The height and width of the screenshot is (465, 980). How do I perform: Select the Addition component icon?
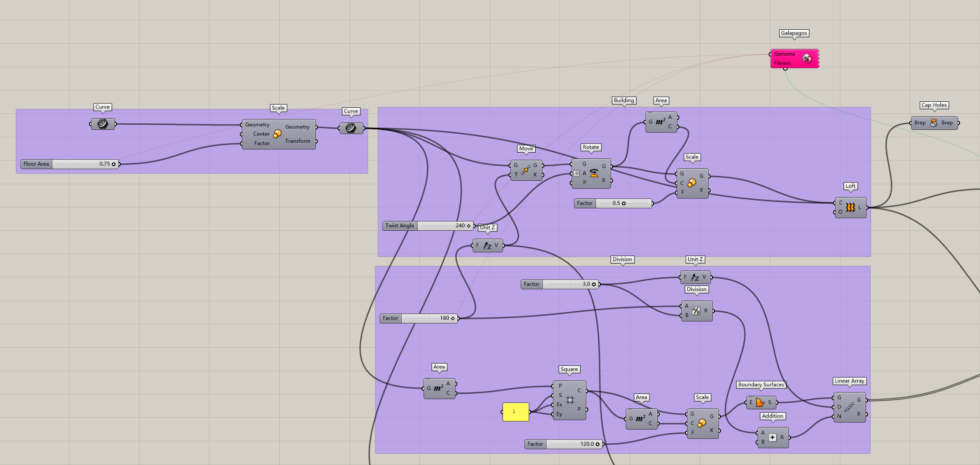pyautogui.click(x=772, y=436)
